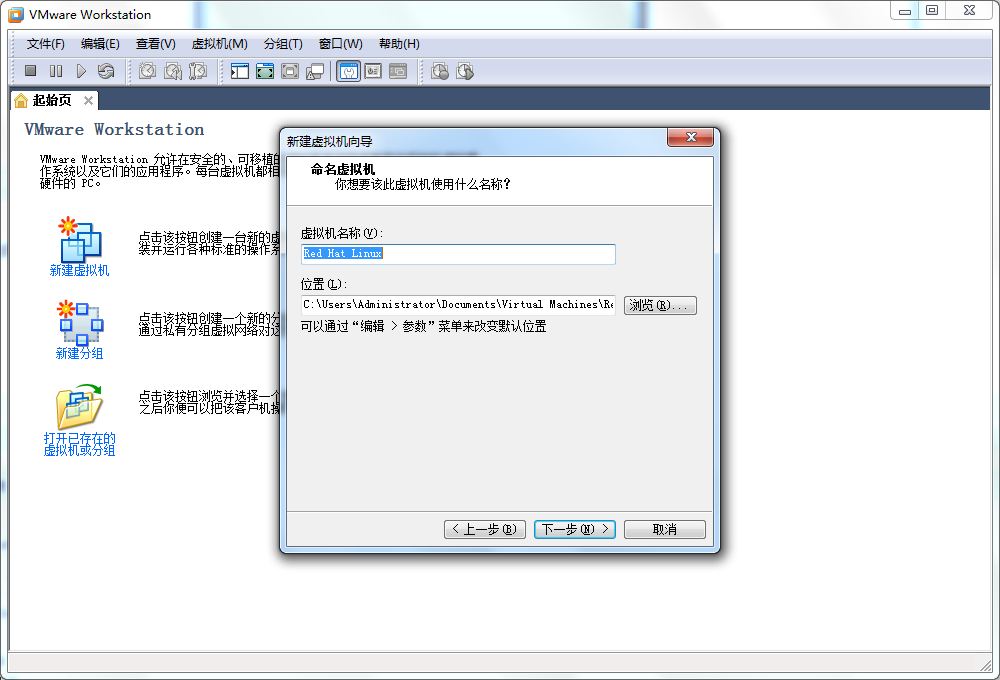Click the 你想要该此虚拟机使用什么名称? text
The width and height of the screenshot is (1000, 680).
[422, 184]
